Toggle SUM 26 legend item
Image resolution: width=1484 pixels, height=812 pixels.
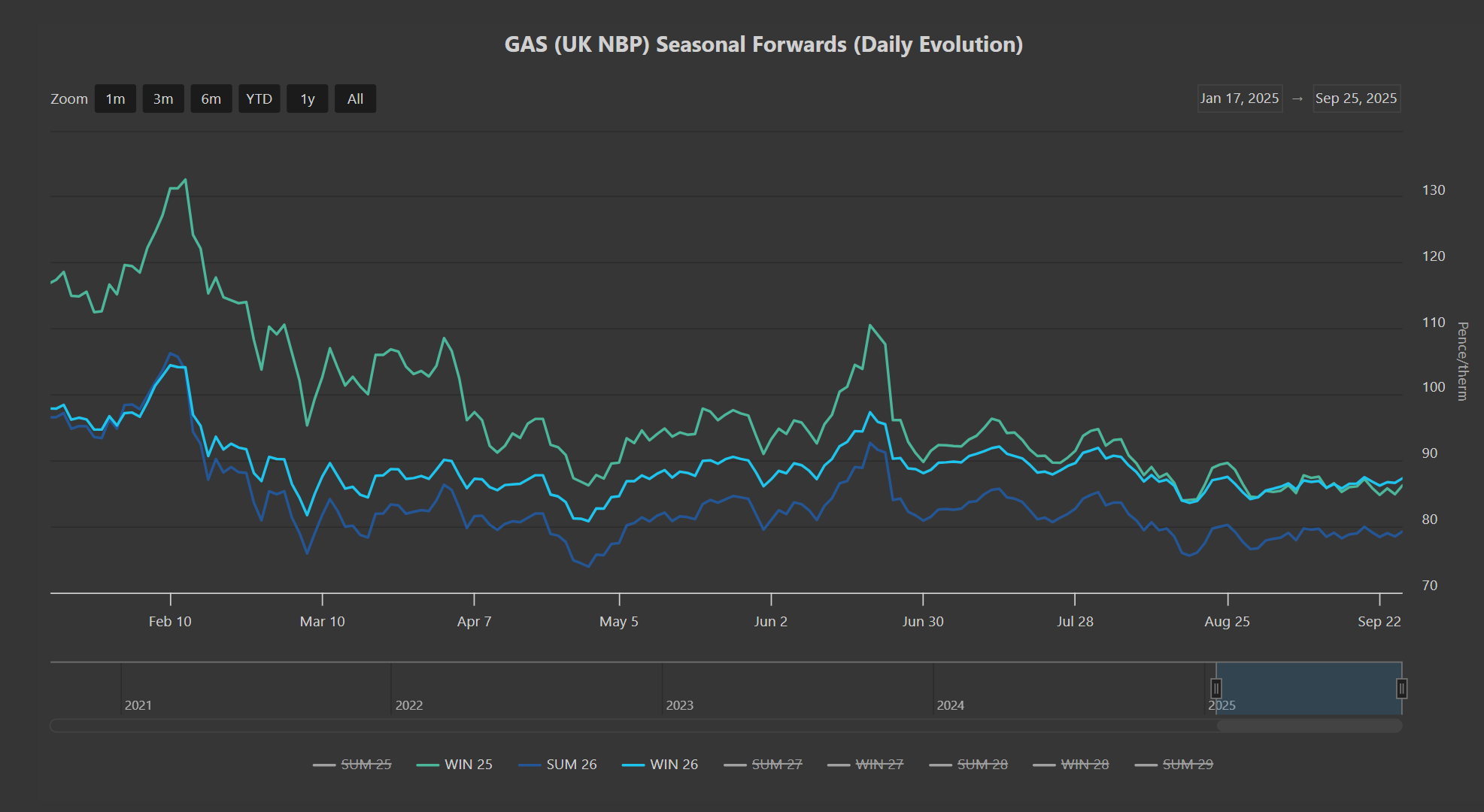coord(571,765)
